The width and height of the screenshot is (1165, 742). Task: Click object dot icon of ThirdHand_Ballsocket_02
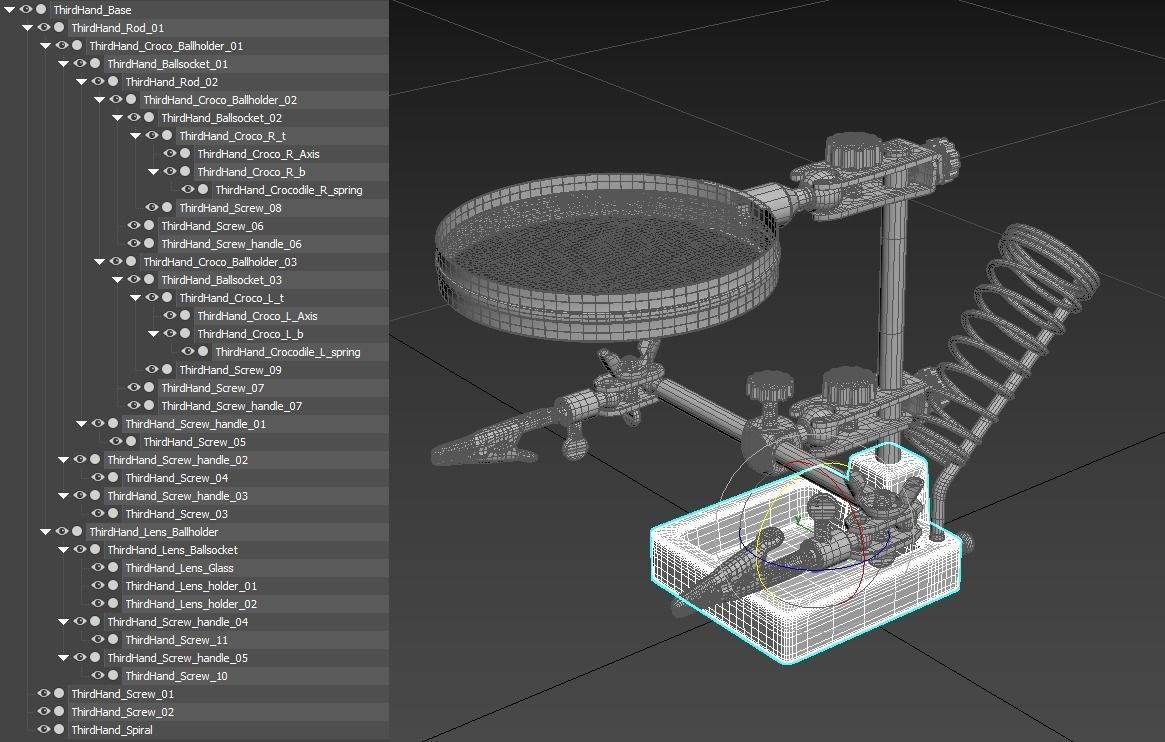[149, 117]
